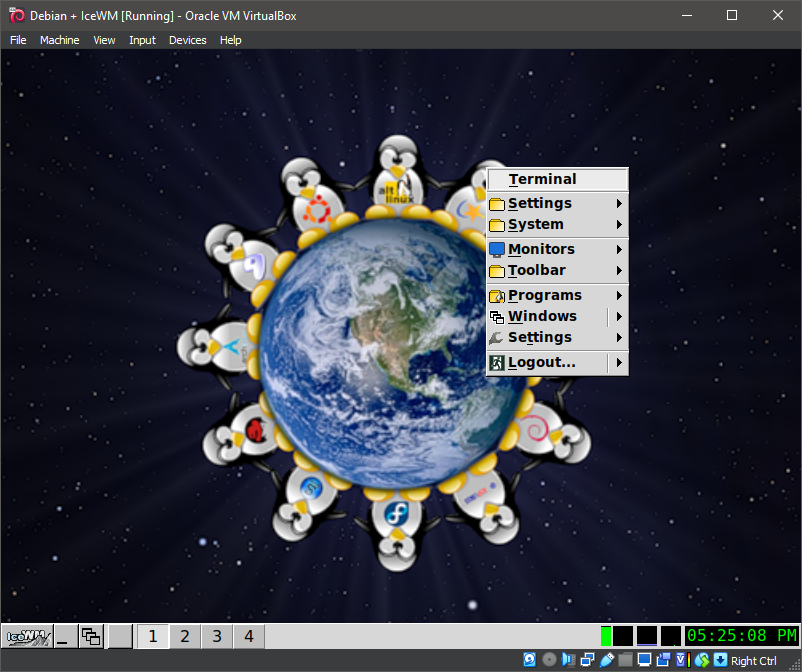Click the green CPU status monitor
The width and height of the screenshot is (802, 672).
(x=606, y=636)
